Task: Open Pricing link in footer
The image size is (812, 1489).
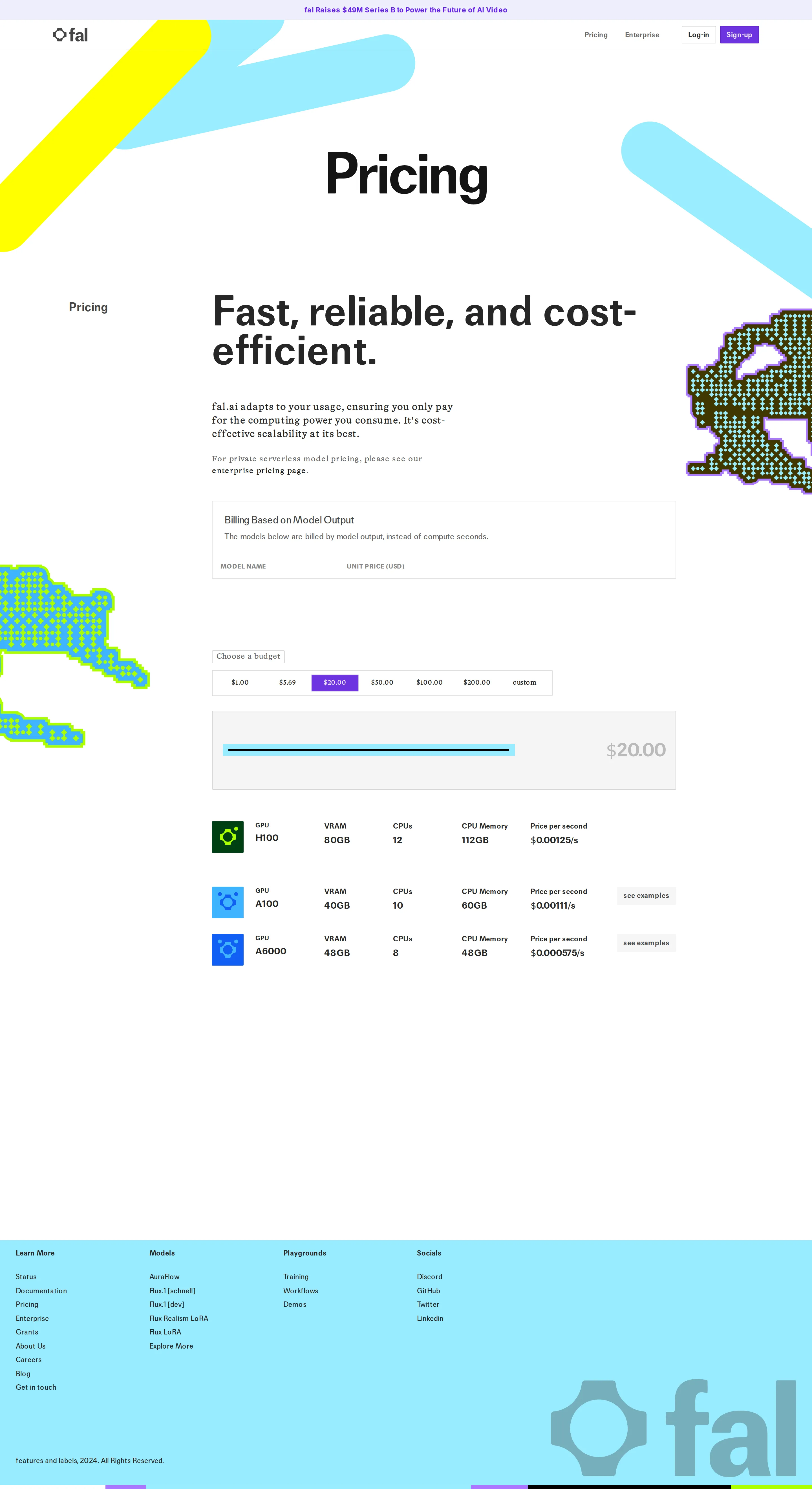Action: (27, 1305)
